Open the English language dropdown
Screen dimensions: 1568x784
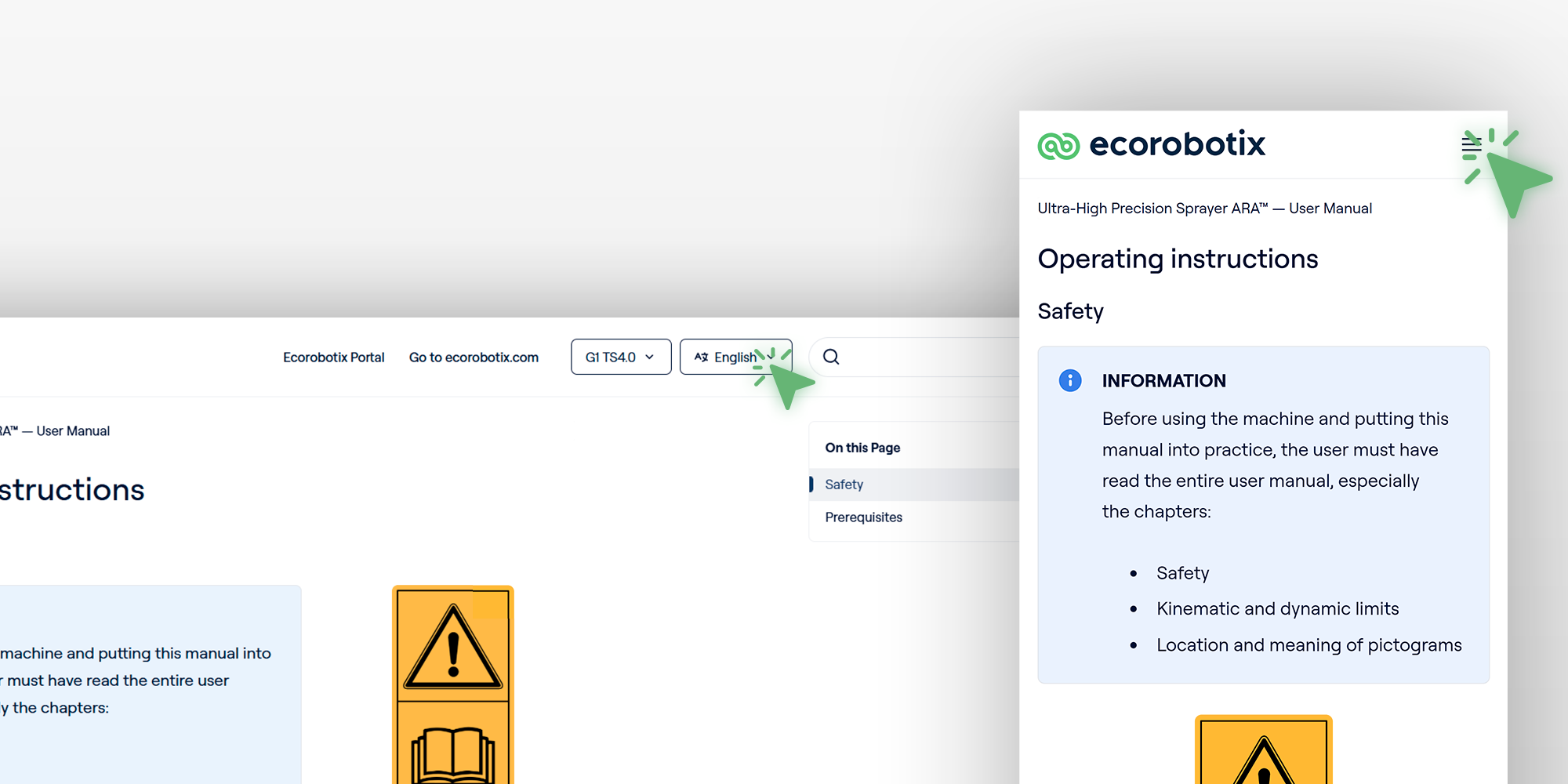click(735, 357)
